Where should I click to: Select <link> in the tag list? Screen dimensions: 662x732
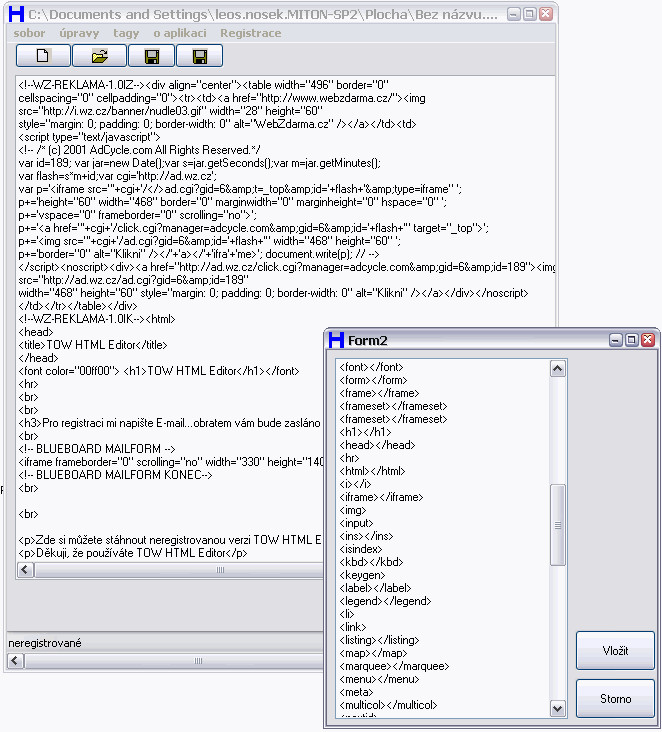(352, 627)
